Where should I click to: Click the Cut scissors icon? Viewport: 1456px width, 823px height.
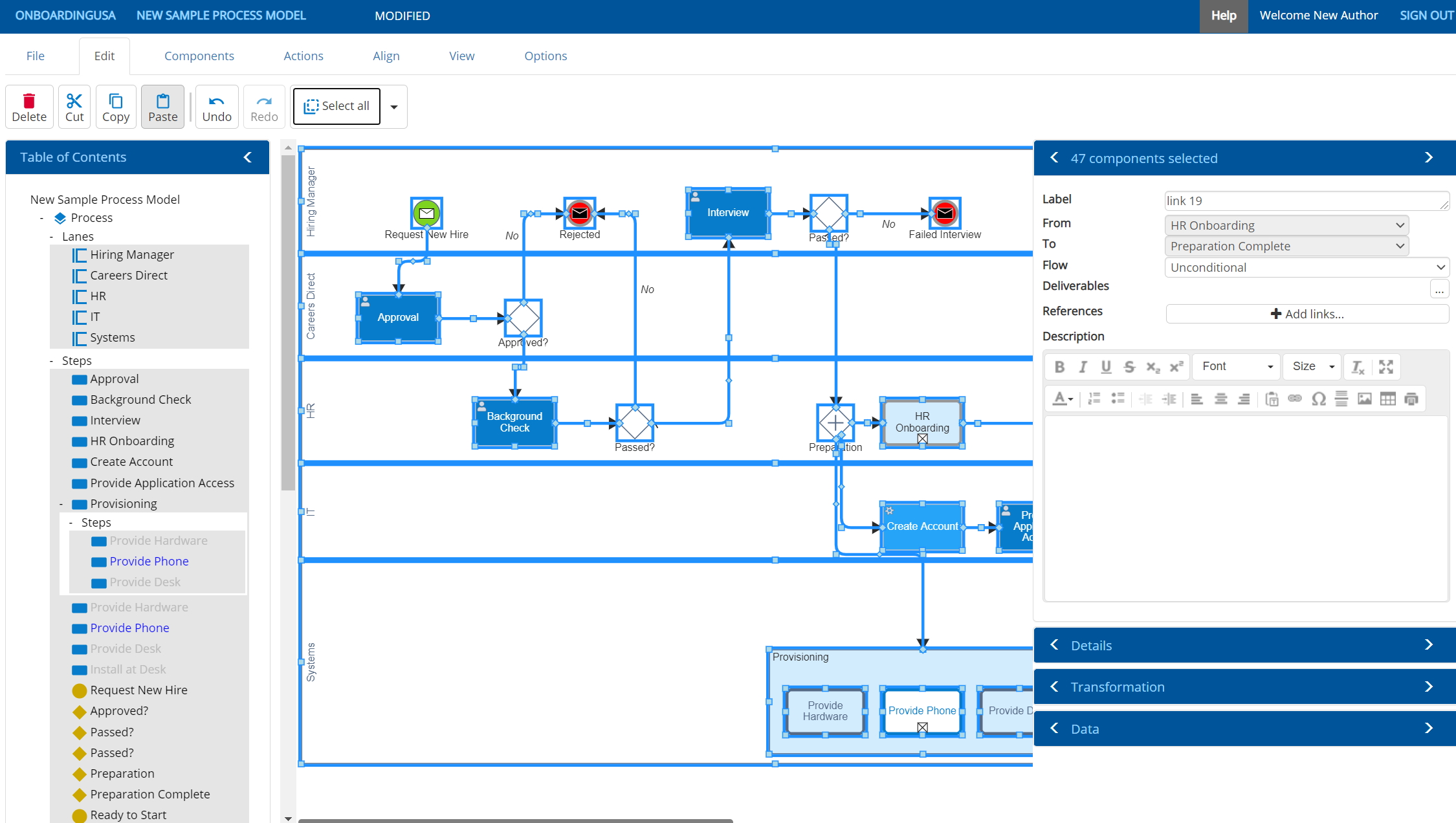74,101
